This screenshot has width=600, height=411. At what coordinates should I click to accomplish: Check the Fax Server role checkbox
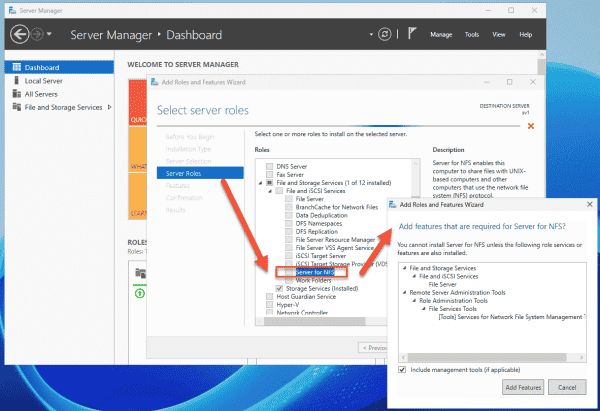click(269, 175)
